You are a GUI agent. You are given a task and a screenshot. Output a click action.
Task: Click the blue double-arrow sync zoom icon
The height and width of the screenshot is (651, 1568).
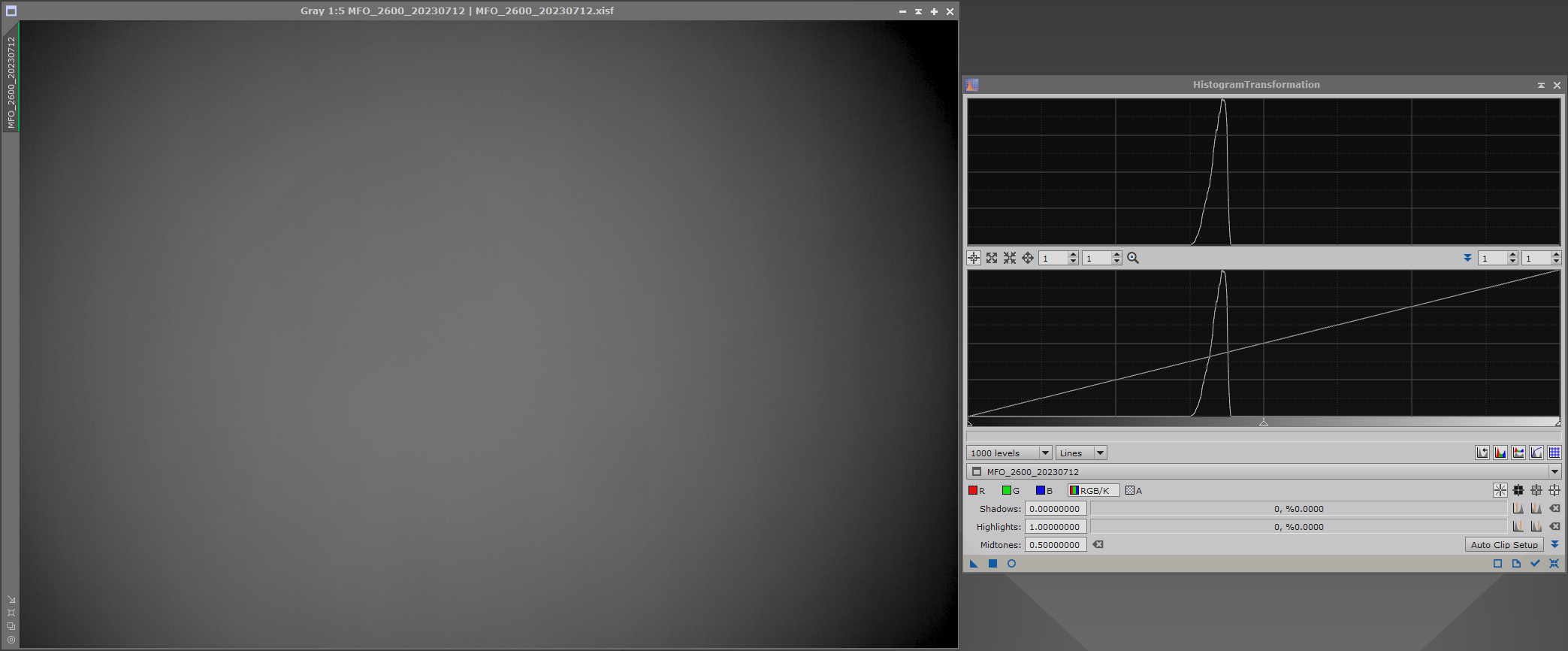pos(1467,258)
